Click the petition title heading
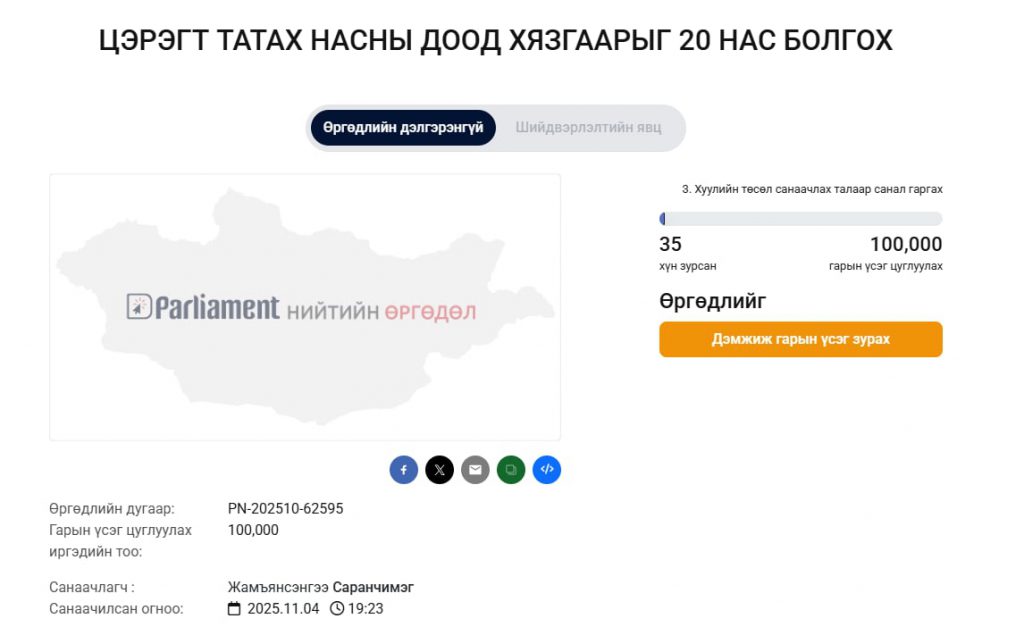The image size is (1024, 627). point(496,41)
